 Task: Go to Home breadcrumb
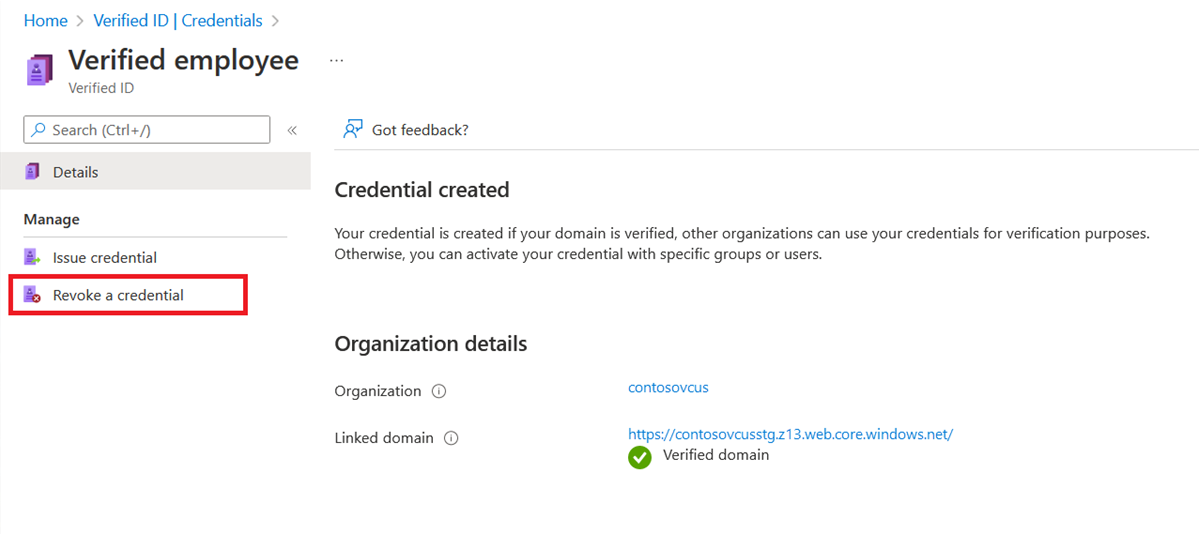pyautogui.click(x=46, y=21)
